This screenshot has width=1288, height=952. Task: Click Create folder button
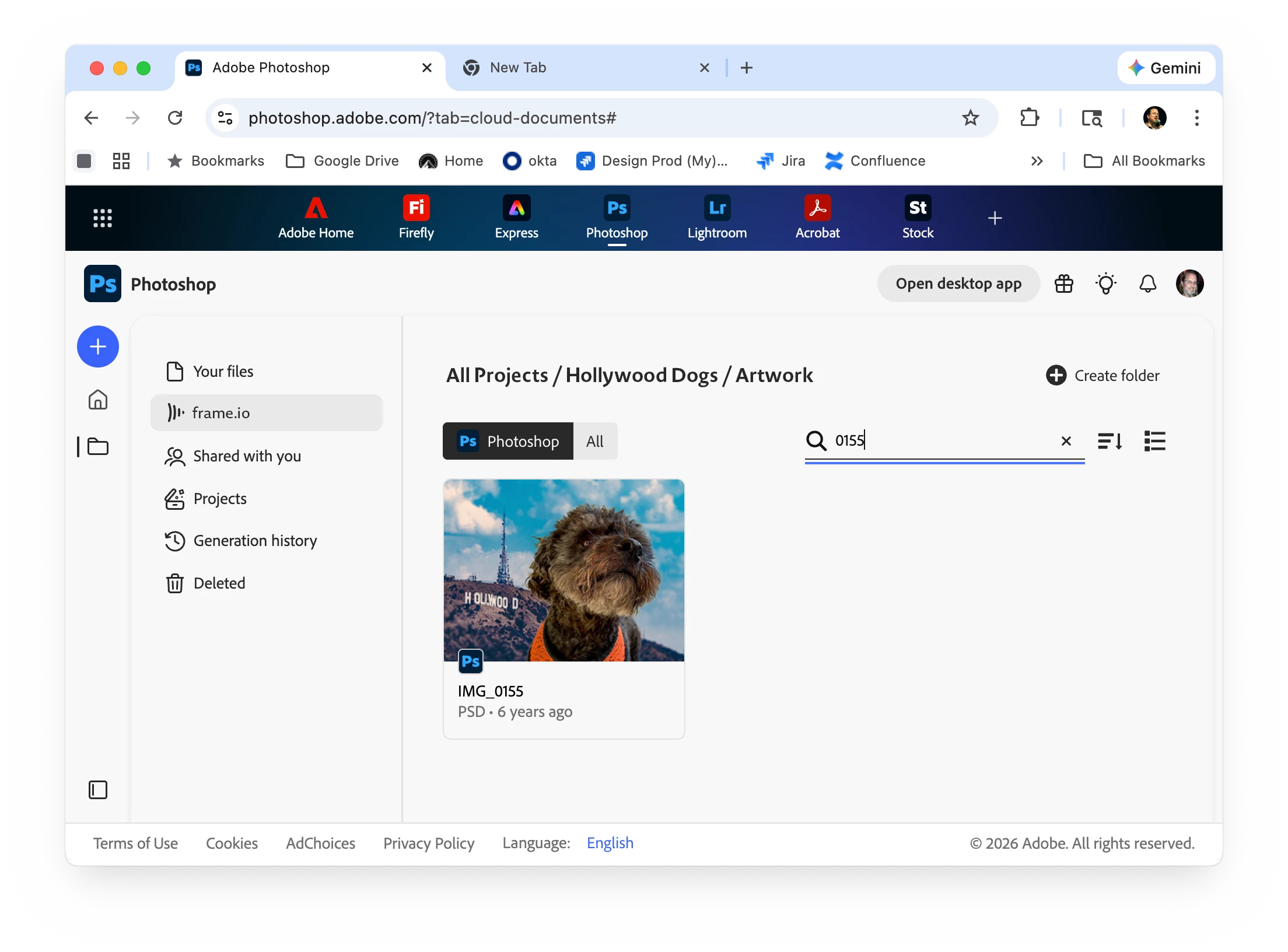tap(1102, 375)
